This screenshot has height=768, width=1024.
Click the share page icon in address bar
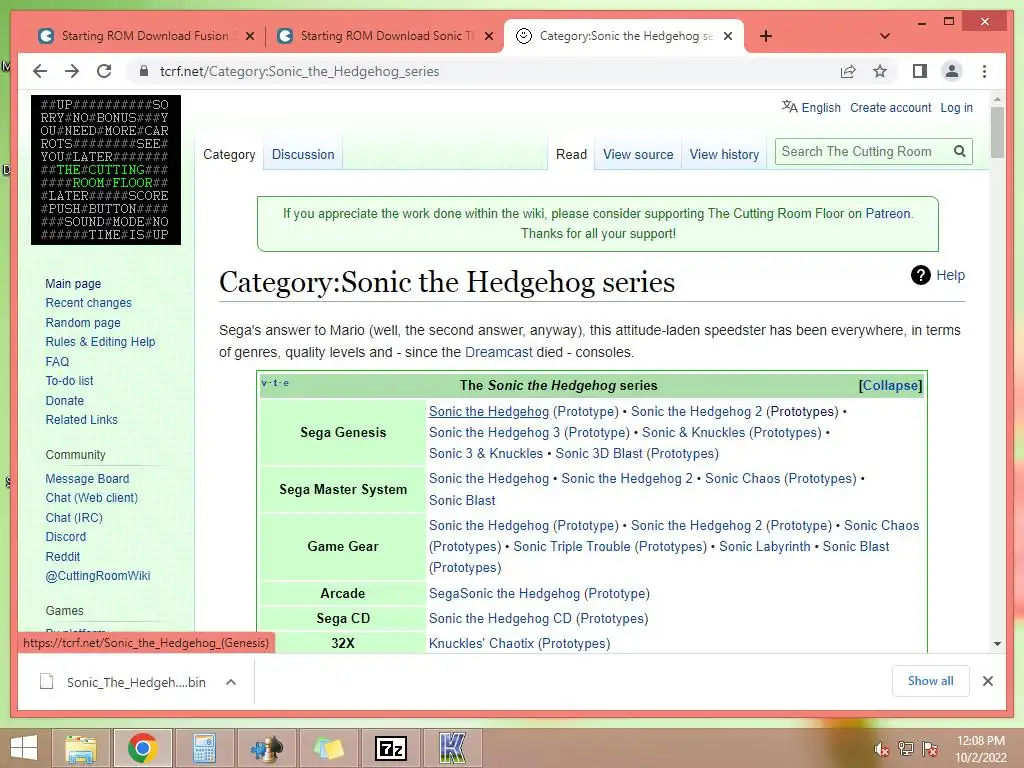tap(848, 71)
